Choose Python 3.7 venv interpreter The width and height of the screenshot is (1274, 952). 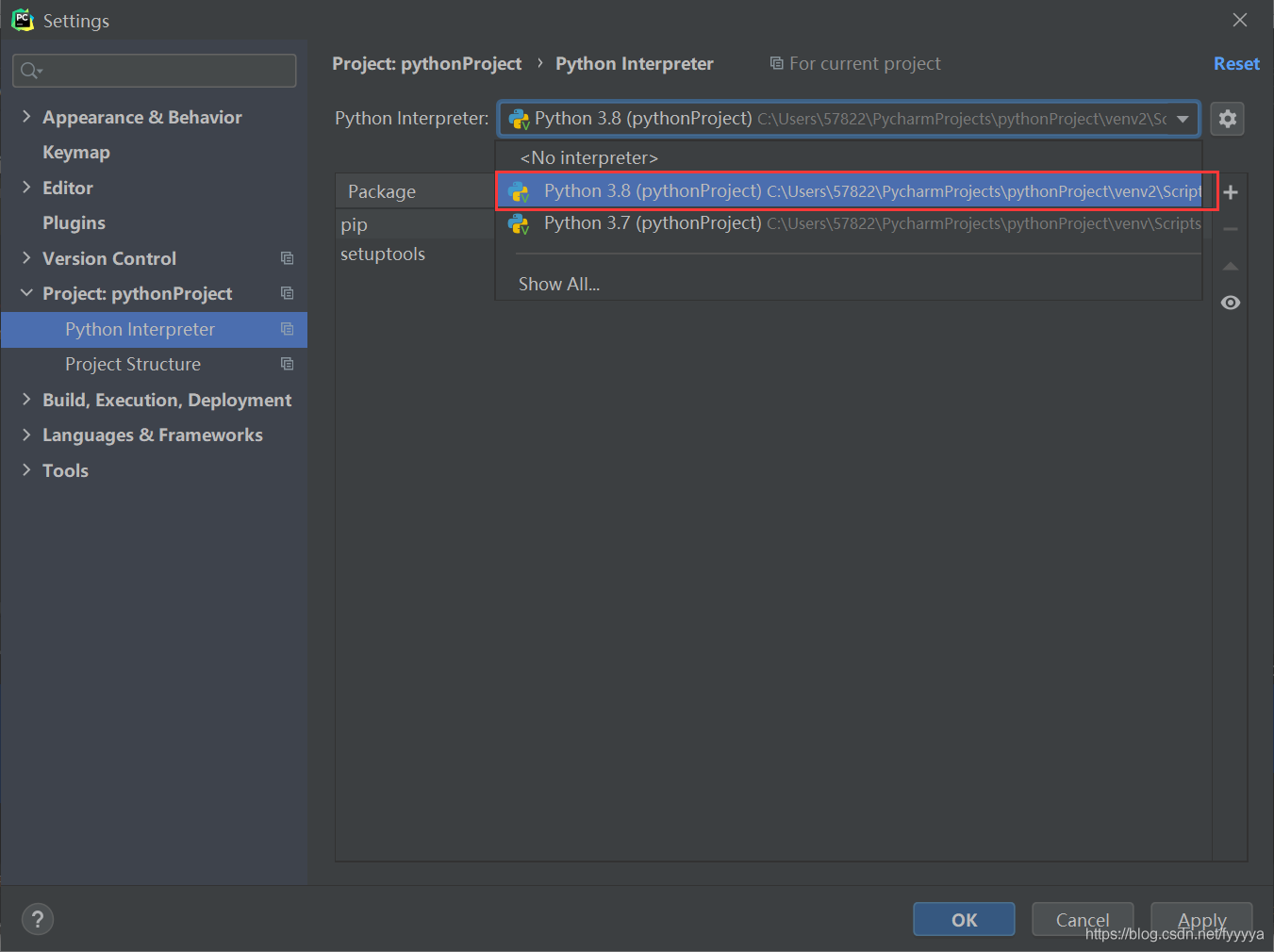[x=849, y=223]
